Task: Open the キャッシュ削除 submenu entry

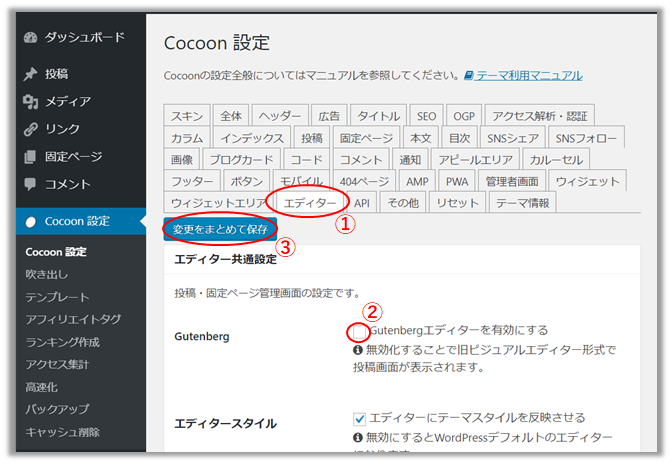Action: tap(62, 432)
